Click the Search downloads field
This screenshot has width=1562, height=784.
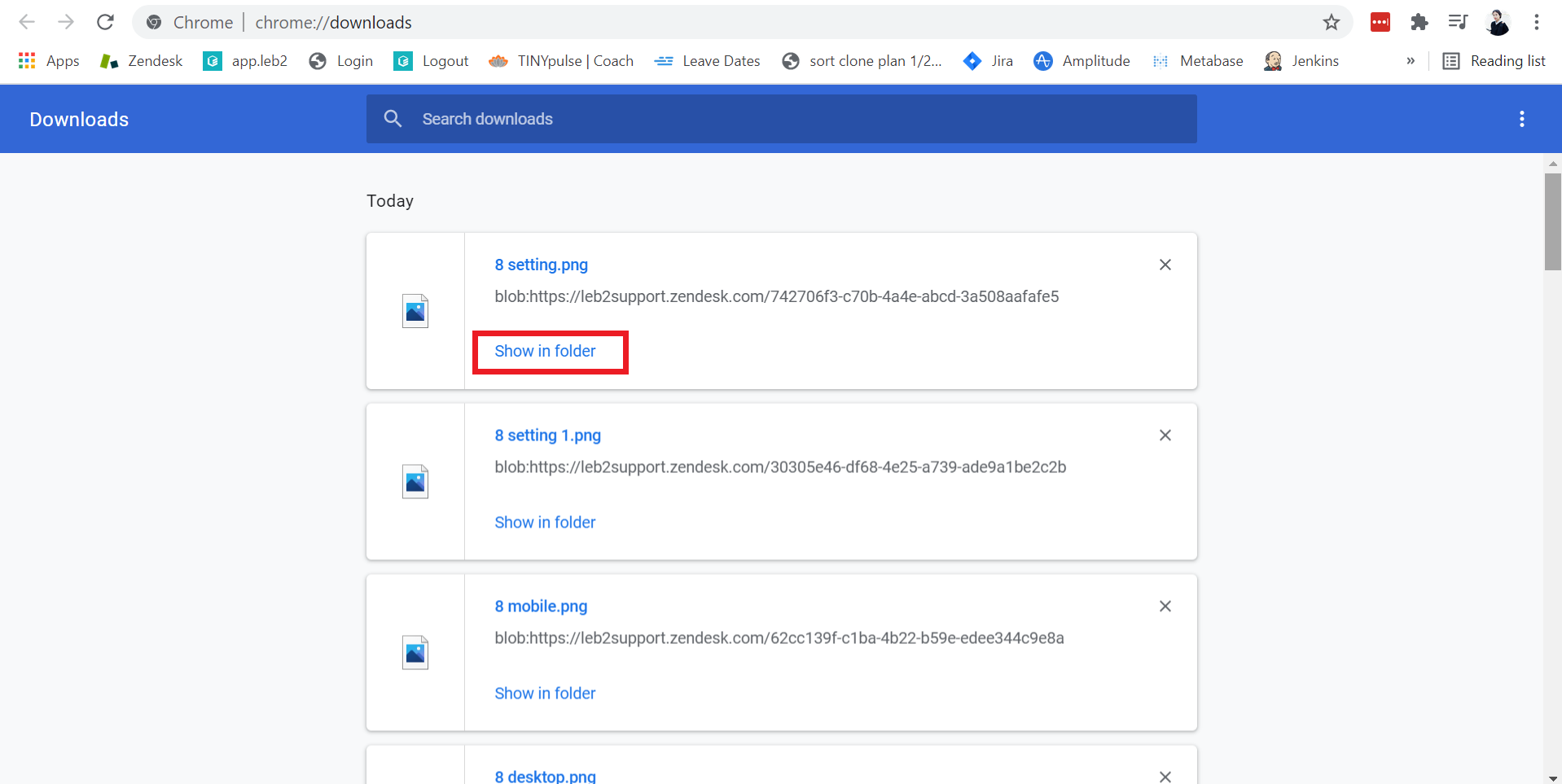point(782,119)
